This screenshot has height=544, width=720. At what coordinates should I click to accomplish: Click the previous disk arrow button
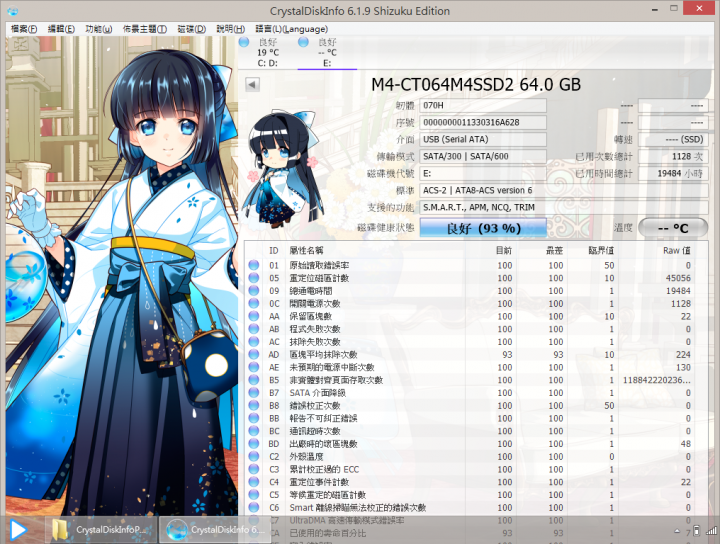click(252, 84)
